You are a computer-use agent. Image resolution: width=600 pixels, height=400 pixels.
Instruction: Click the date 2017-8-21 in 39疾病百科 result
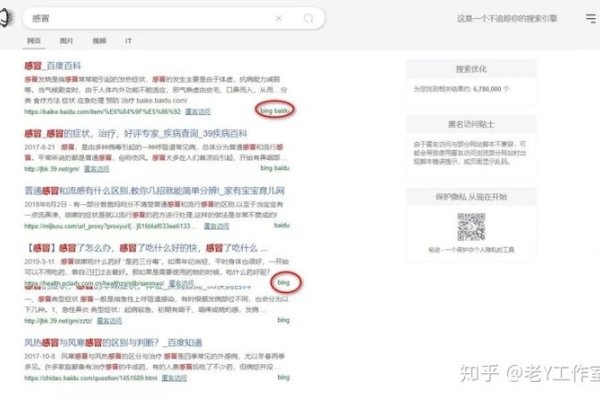coord(40,147)
